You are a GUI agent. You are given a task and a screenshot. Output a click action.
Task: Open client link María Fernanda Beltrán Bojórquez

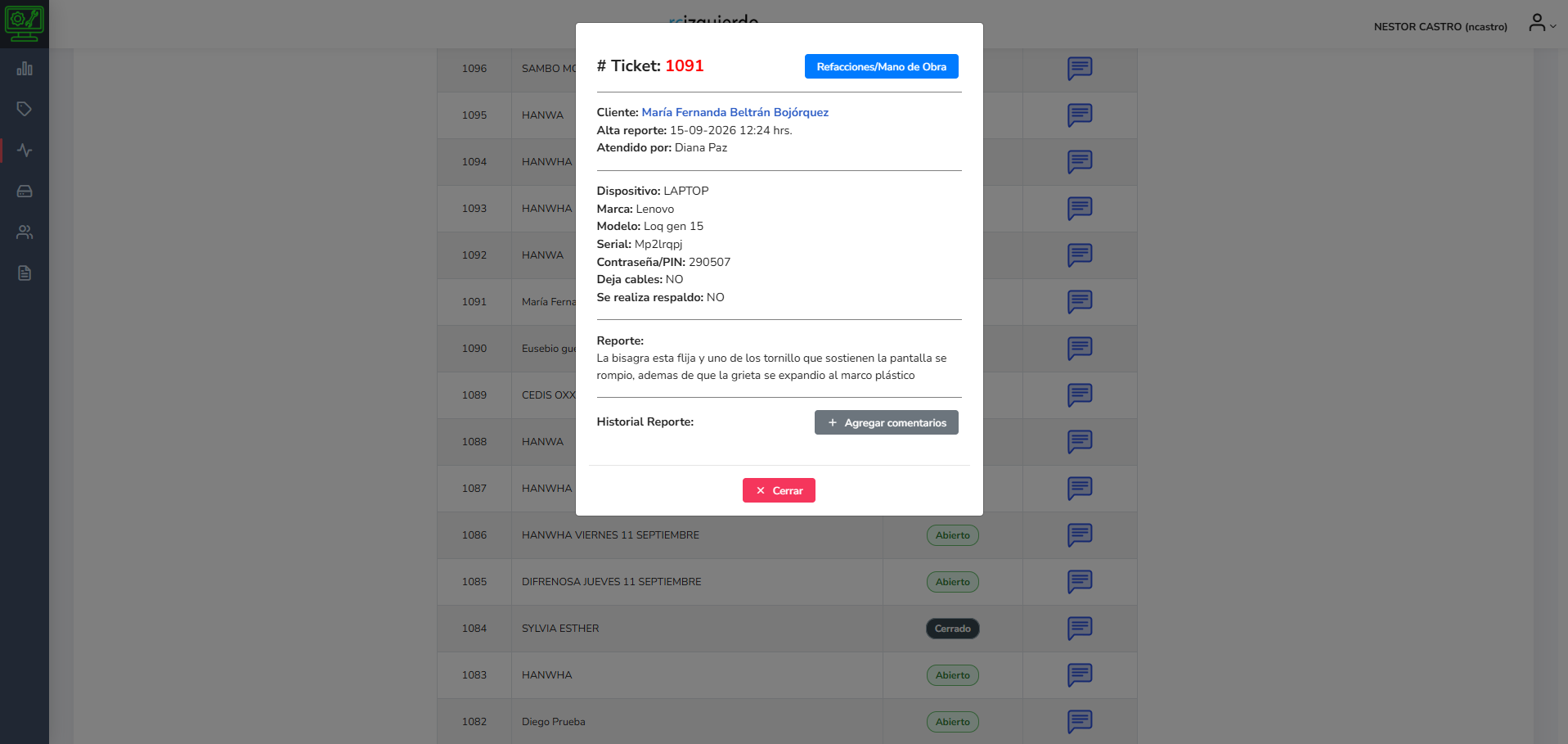(x=735, y=112)
